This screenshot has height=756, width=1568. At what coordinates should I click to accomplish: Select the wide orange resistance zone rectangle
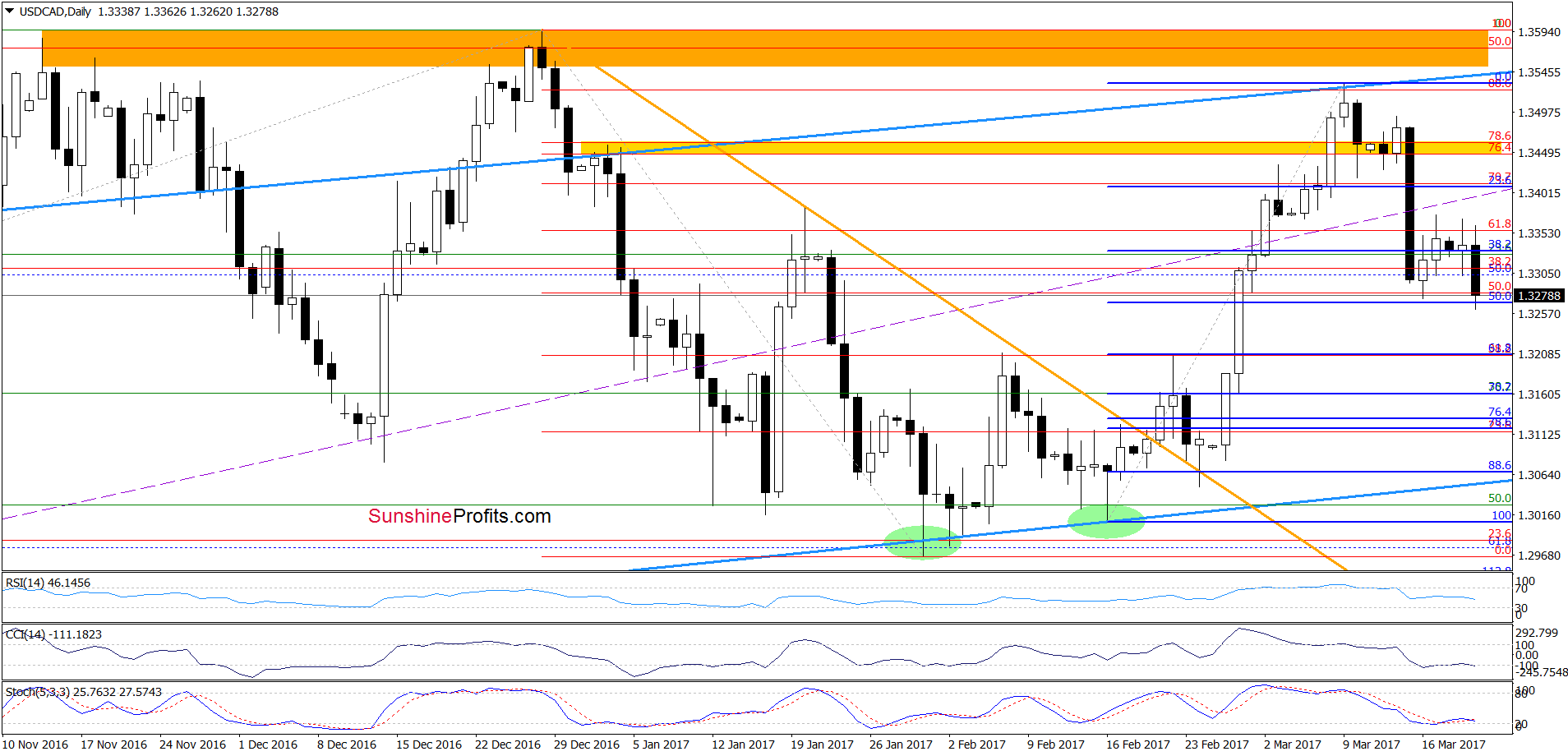click(765, 48)
